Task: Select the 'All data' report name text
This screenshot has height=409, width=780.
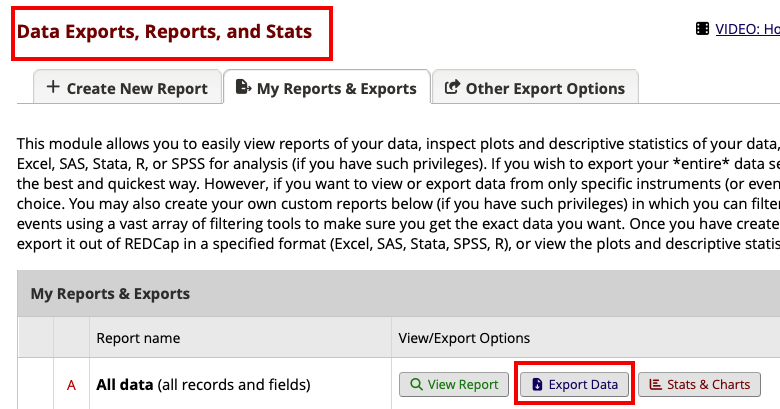Action: coord(124,385)
